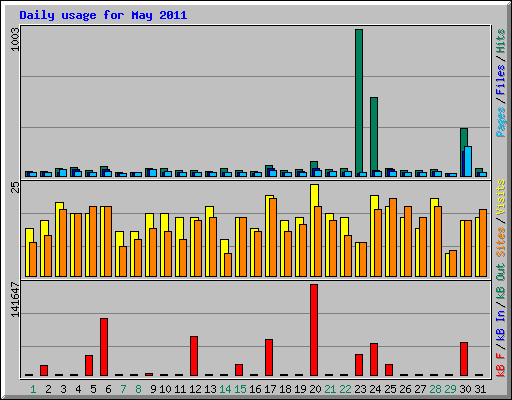Click the red kB bar for day 5
The height and width of the screenshot is (400, 512).
pyautogui.click(x=89, y=366)
